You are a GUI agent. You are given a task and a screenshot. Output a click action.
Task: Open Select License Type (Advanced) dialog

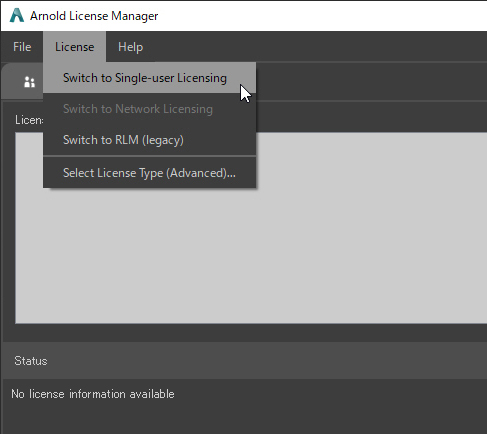(x=149, y=173)
